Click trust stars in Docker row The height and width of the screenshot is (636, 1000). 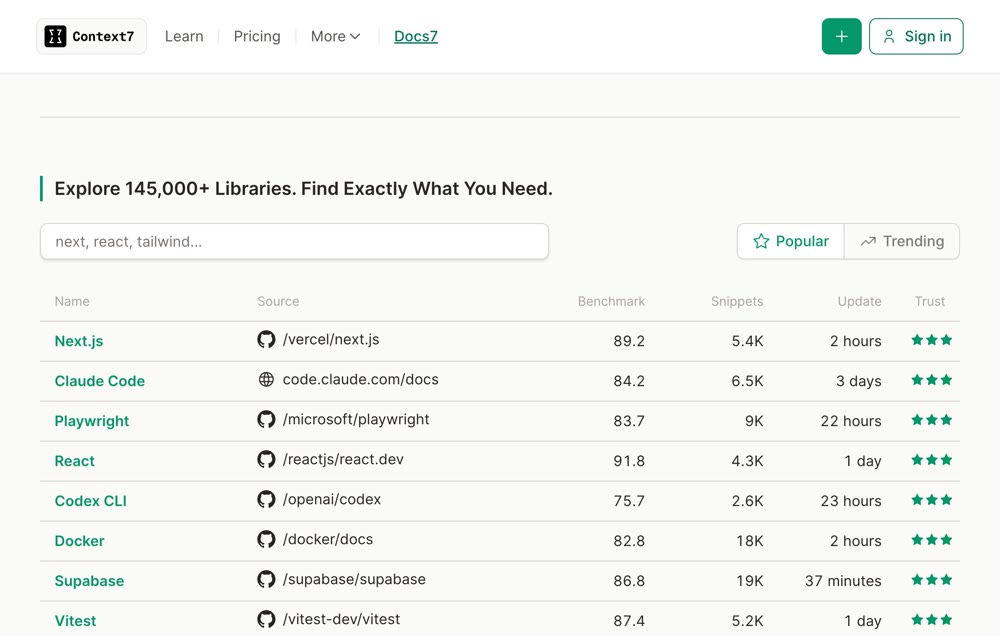pos(932,540)
